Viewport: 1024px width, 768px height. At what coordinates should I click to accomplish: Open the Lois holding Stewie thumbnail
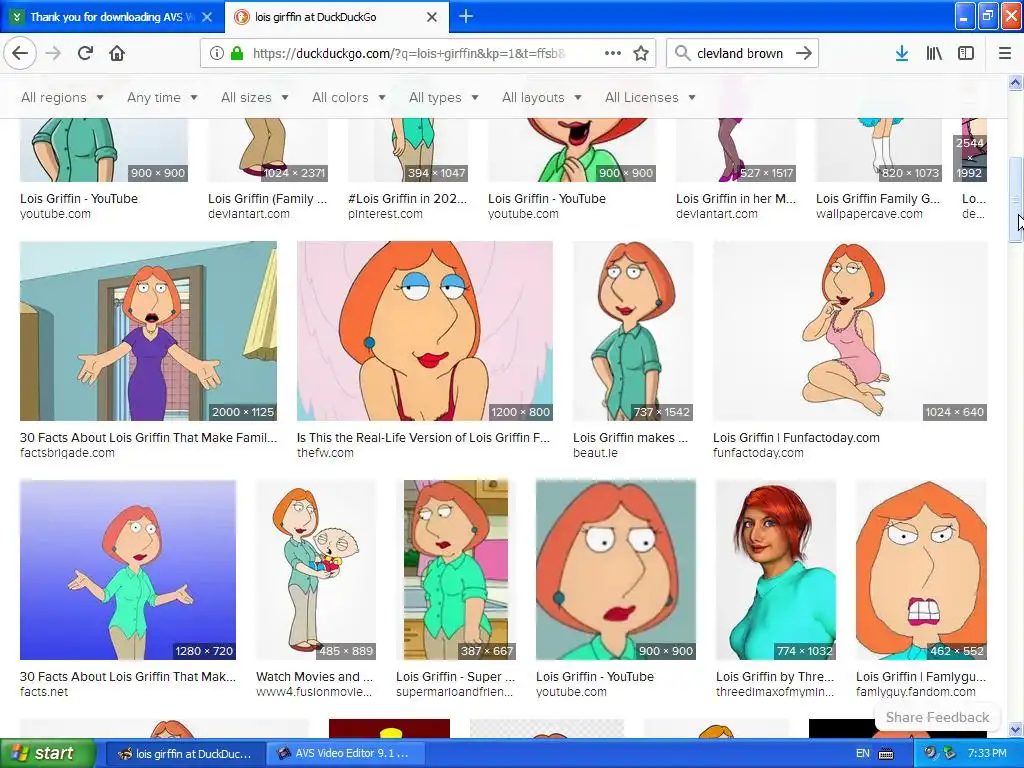click(316, 570)
